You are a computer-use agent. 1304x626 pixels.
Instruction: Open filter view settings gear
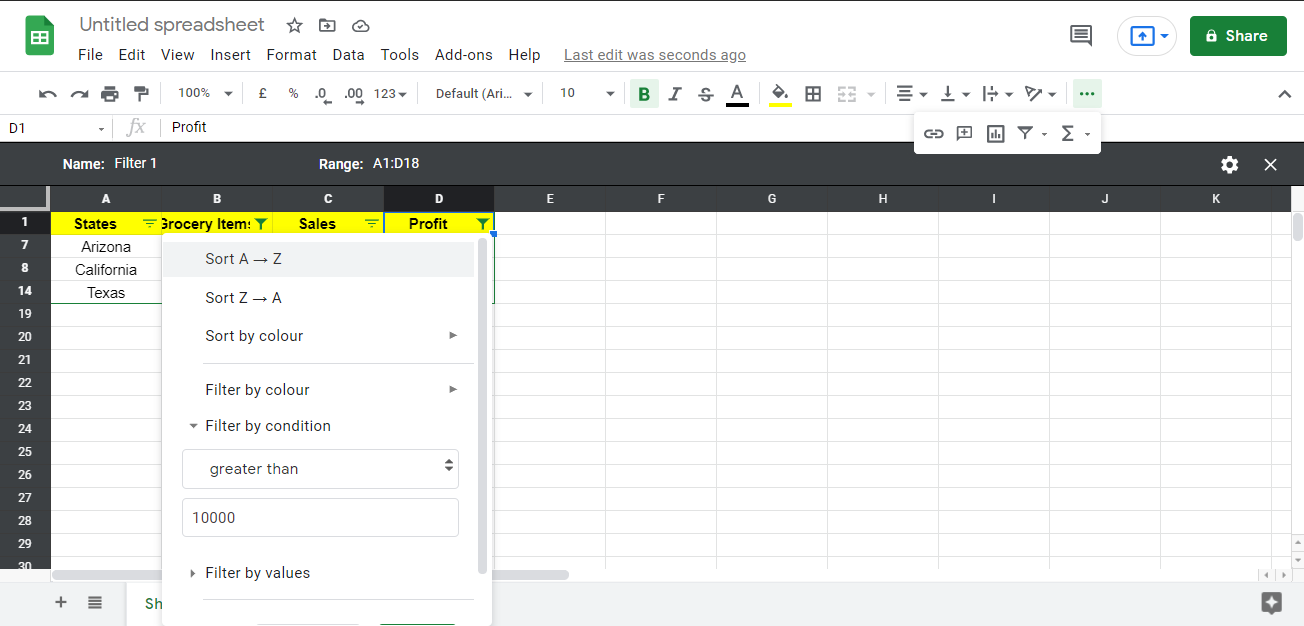[1230, 164]
